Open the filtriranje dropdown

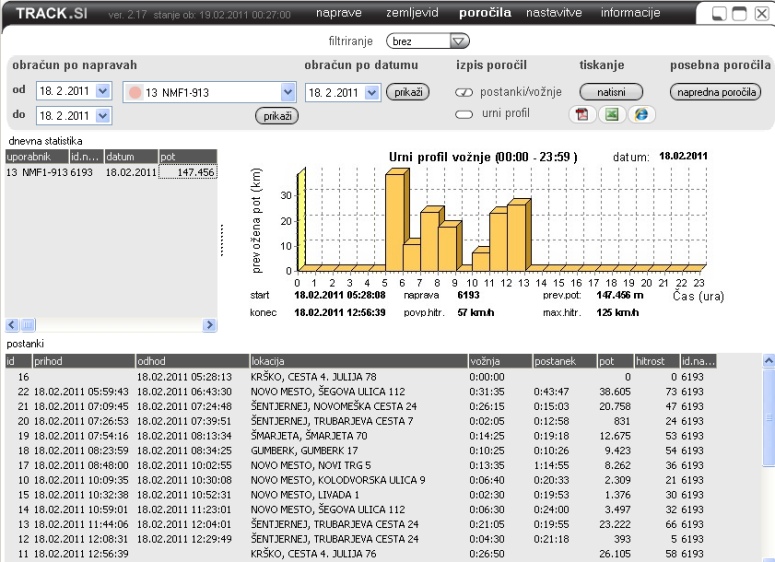(459, 41)
